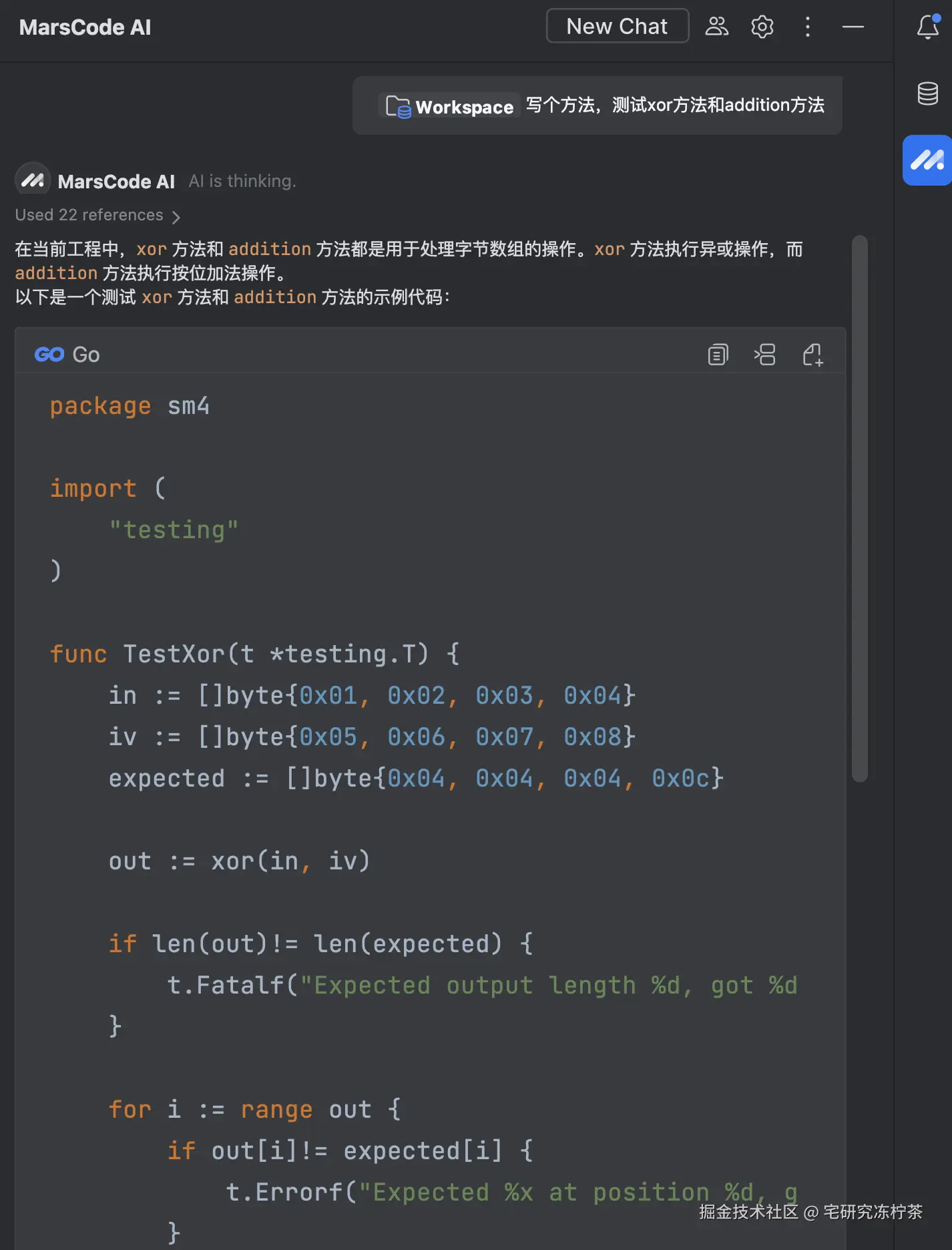Start a New Chat

(x=618, y=26)
